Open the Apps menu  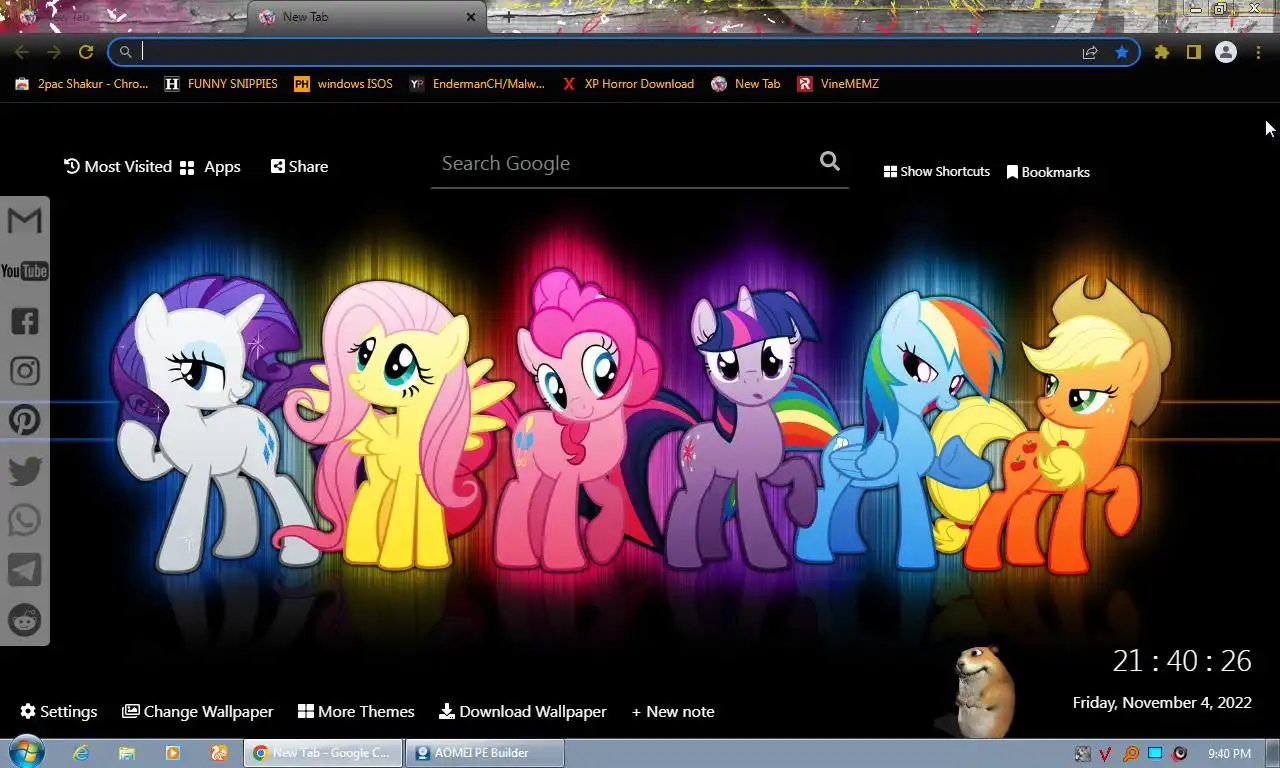click(x=210, y=167)
